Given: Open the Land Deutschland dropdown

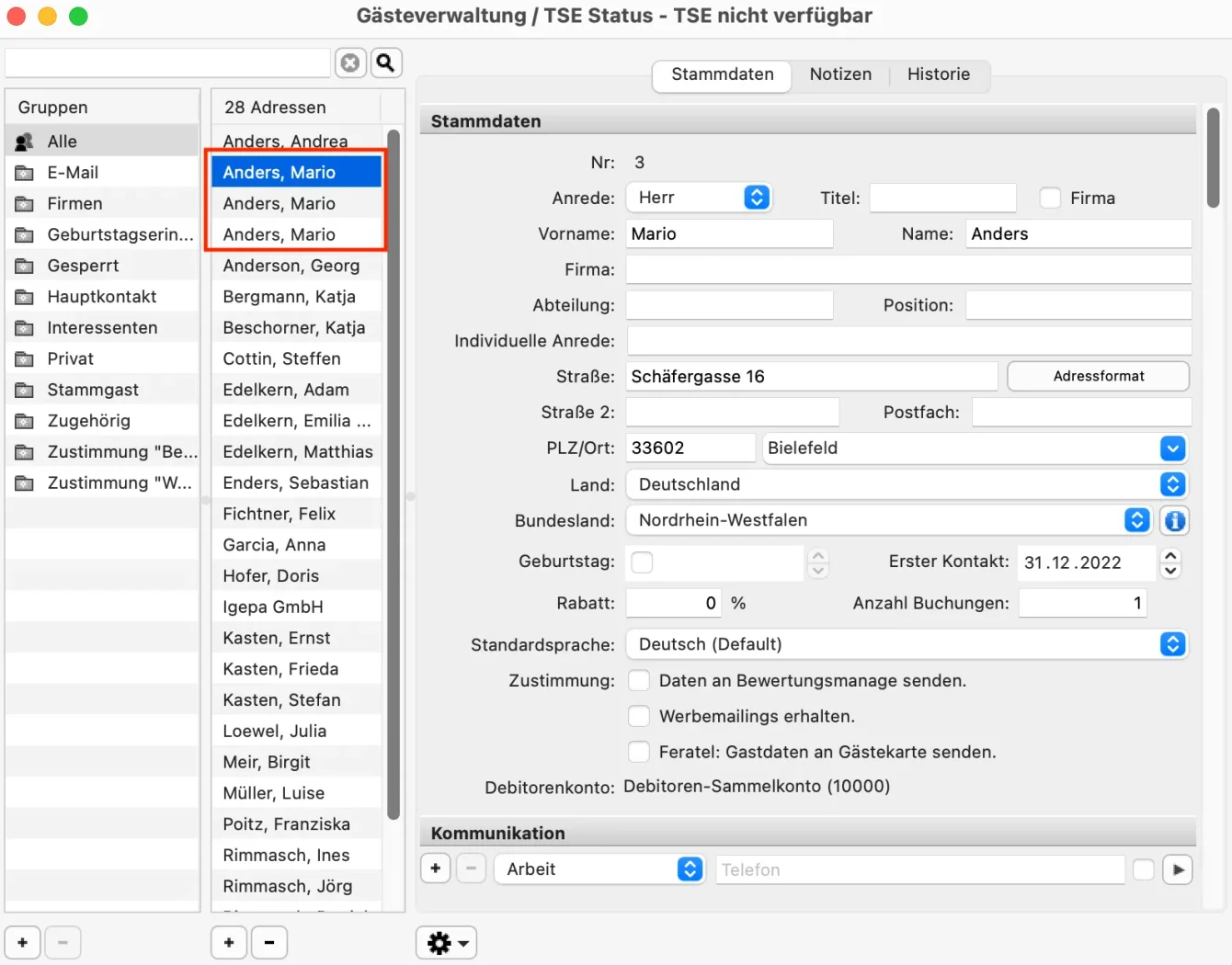Looking at the screenshot, I should [x=907, y=484].
